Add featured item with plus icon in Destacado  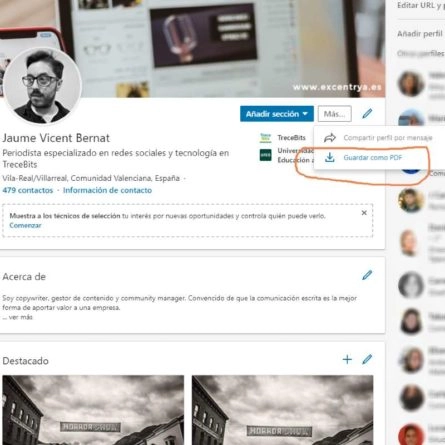click(347, 359)
